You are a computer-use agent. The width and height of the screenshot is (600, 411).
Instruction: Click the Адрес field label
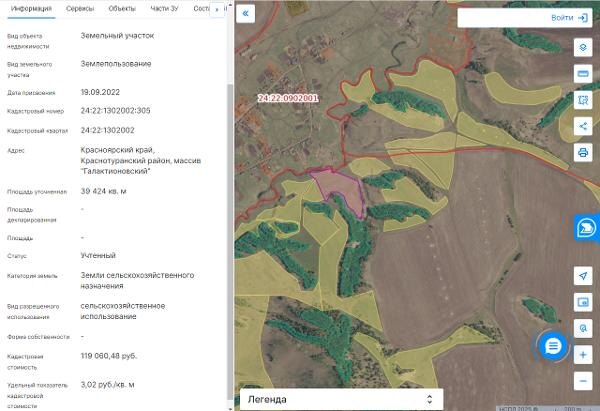(16, 151)
